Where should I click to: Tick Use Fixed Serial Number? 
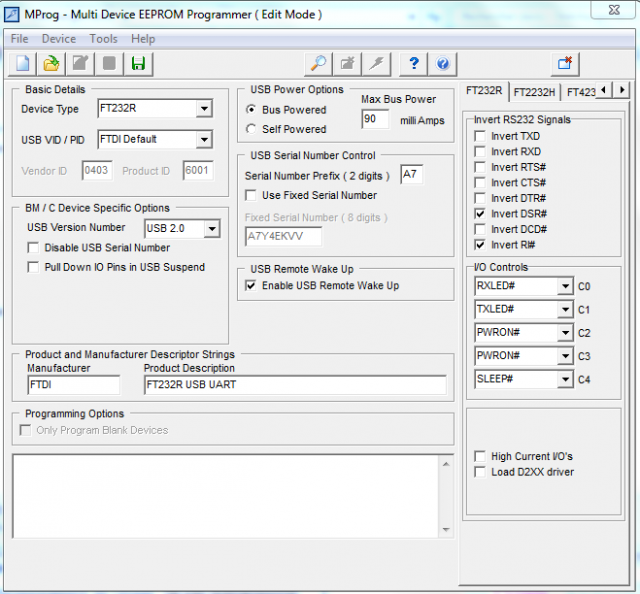coord(311,196)
